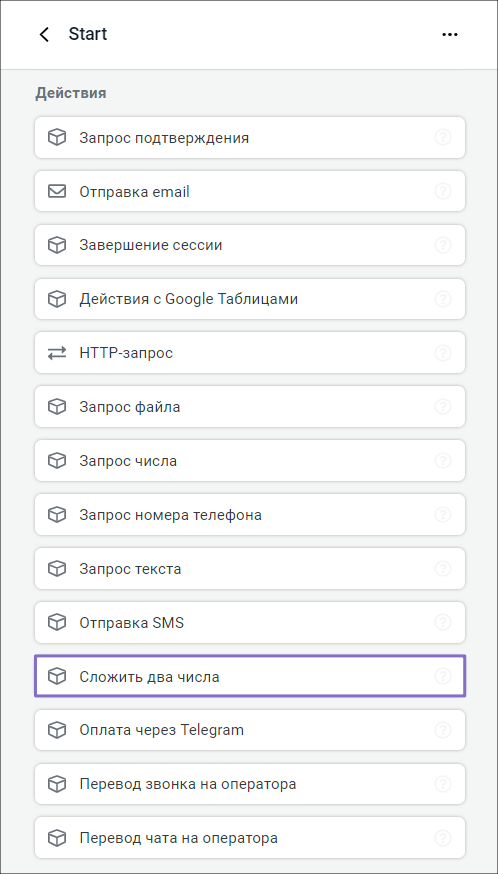
Task: Choose the Запрос файла action
Action: 250,407
